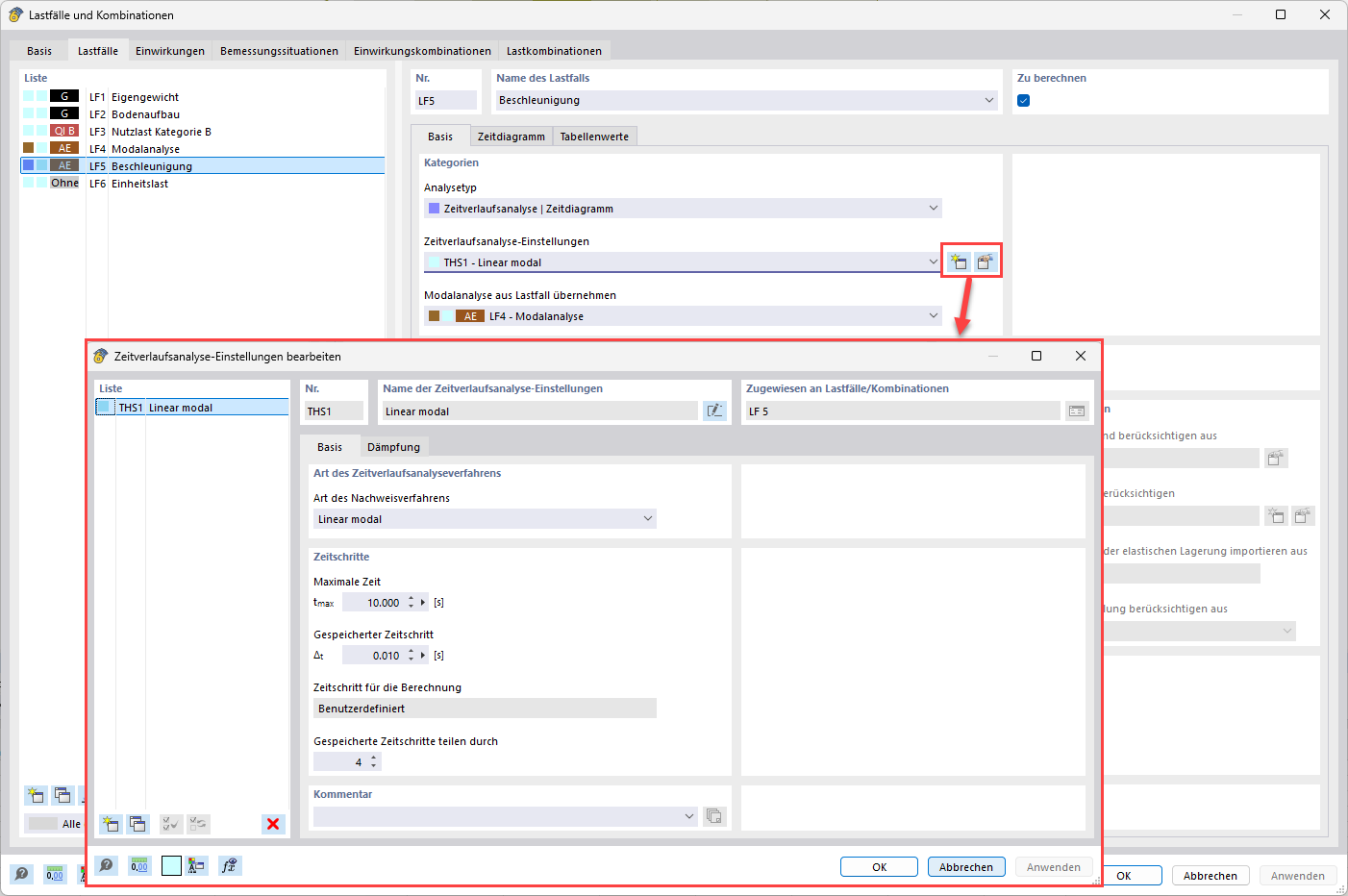Select load case LF2 Bodenaufbau
This screenshot has height=896, width=1348.
(x=203, y=114)
